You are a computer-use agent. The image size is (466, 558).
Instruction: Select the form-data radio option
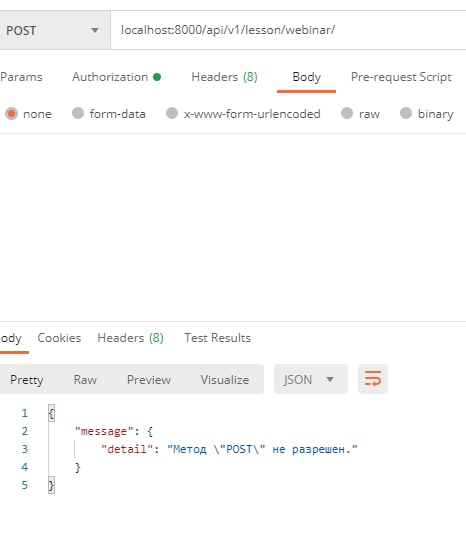point(78,114)
